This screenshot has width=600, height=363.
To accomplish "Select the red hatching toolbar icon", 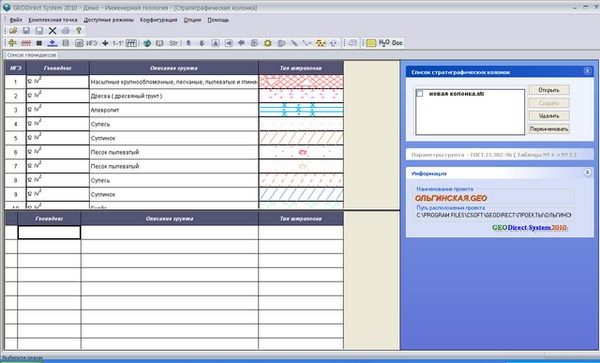I will pyautogui.click(x=26, y=43).
